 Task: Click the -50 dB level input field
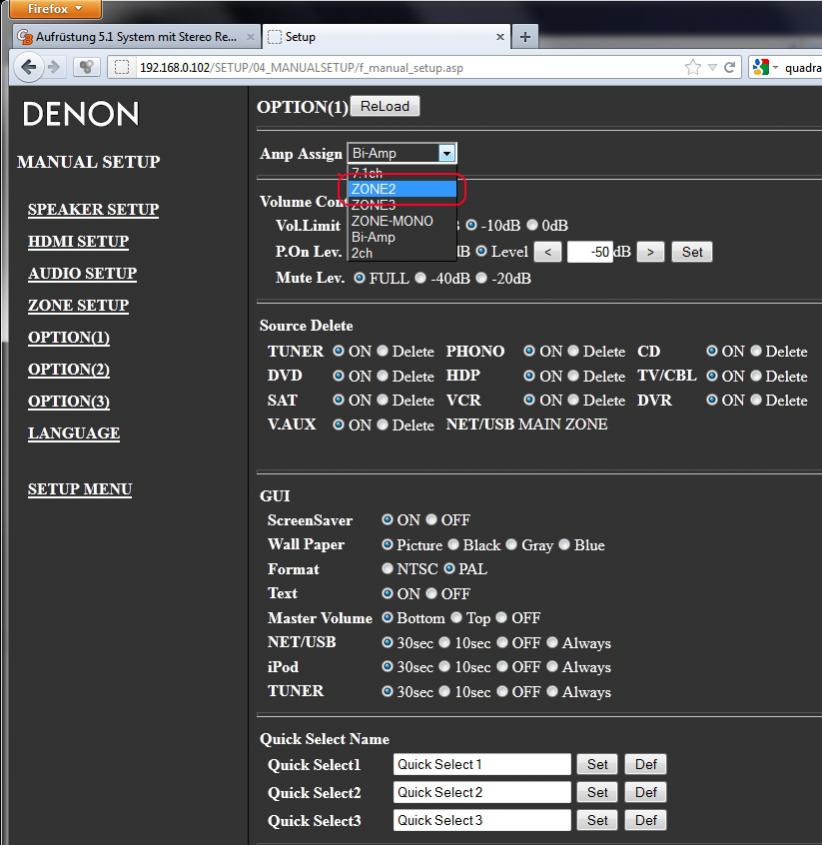point(590,252)
